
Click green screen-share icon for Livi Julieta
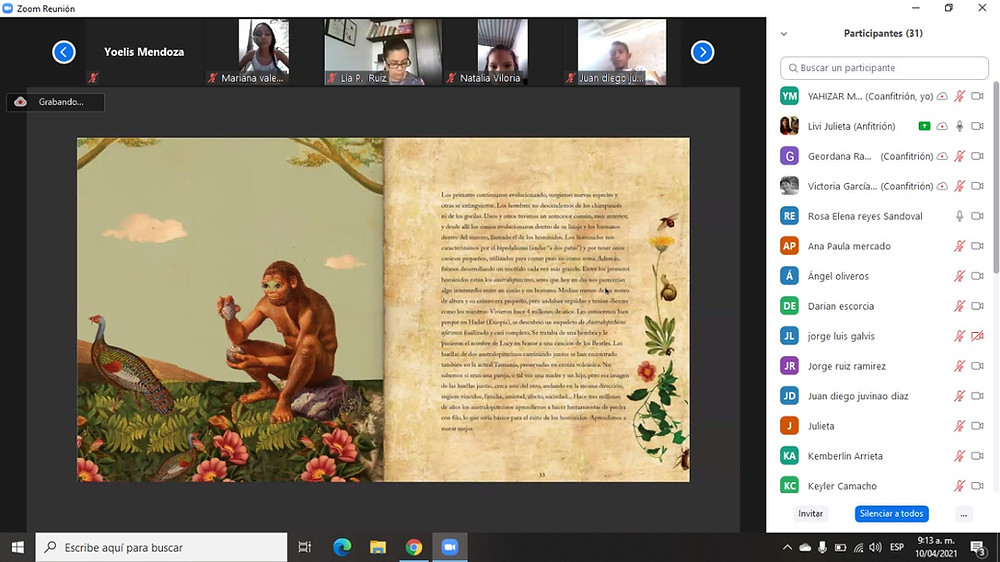pos(924,126)
